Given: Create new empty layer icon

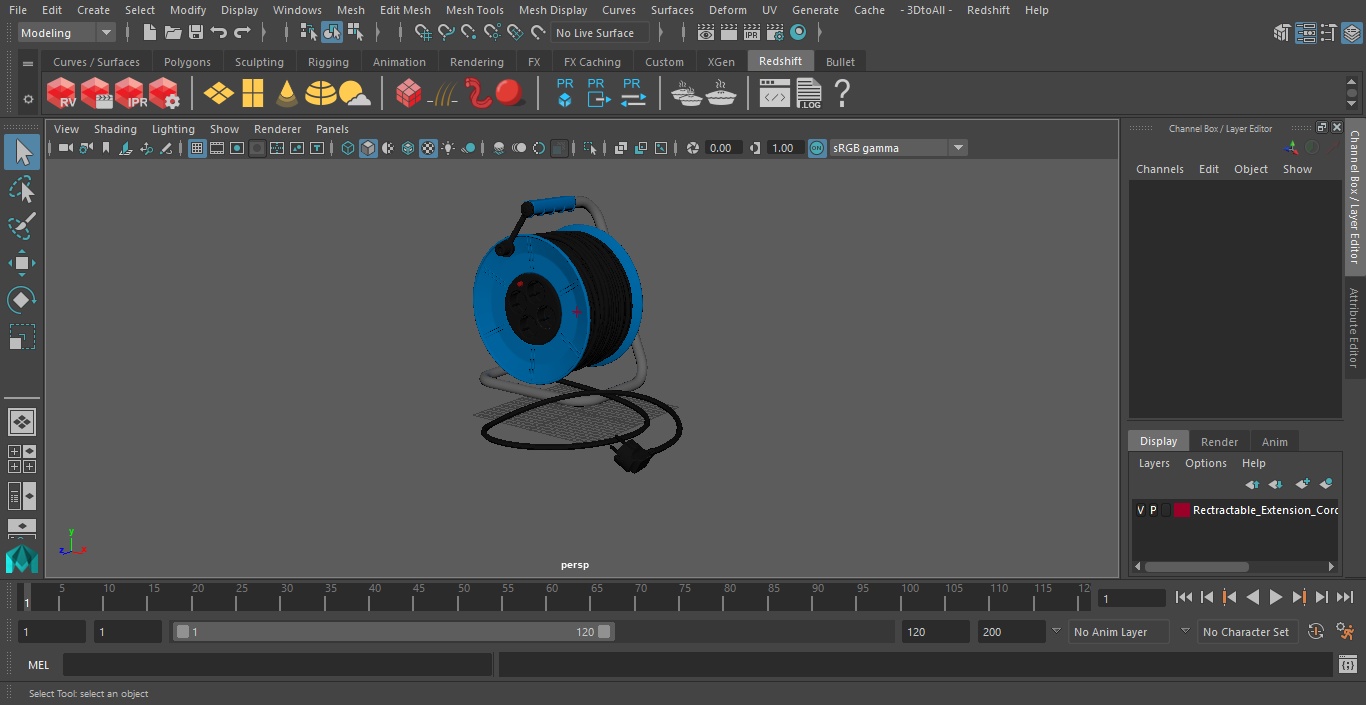Looking at the screenshot, I should pos(1302,484).
